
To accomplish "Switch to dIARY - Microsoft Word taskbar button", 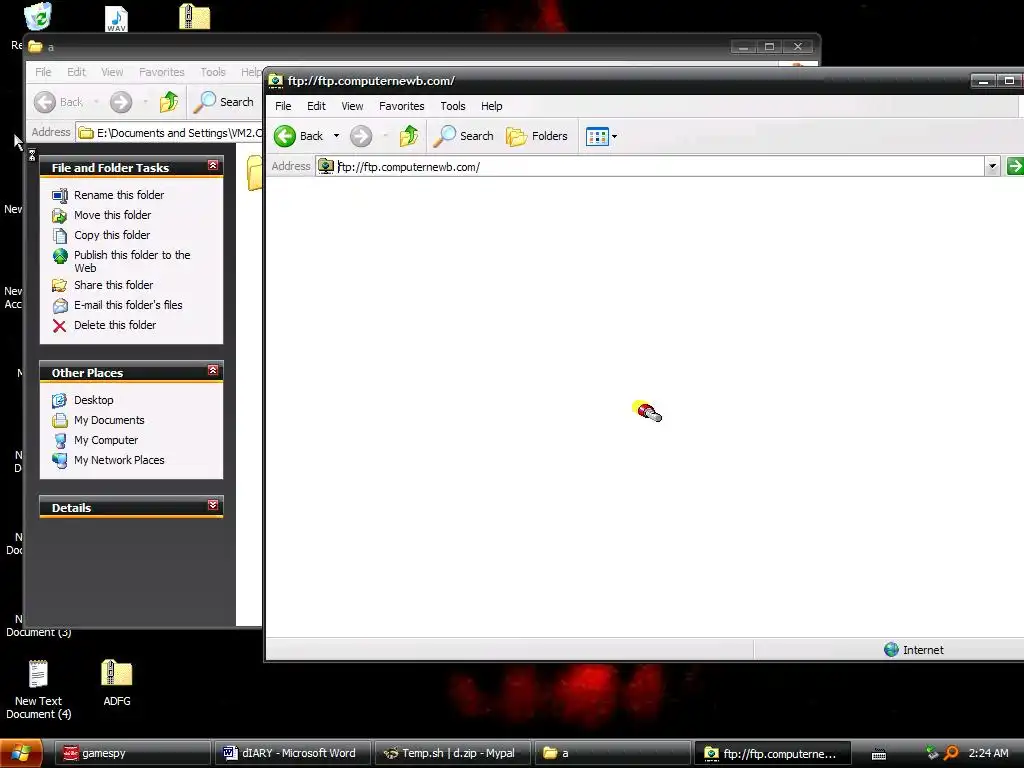I will pyautogui.click(x=293, y=753).
